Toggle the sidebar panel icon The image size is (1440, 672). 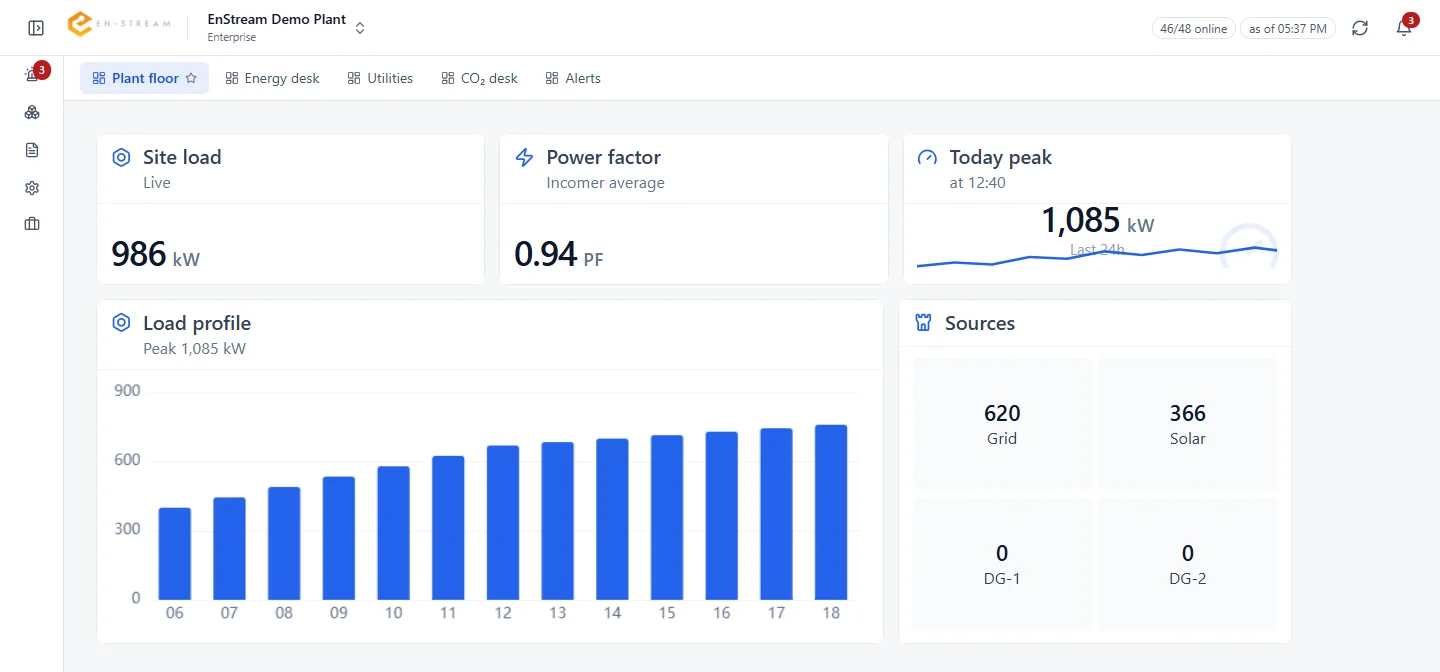[36, 28]
